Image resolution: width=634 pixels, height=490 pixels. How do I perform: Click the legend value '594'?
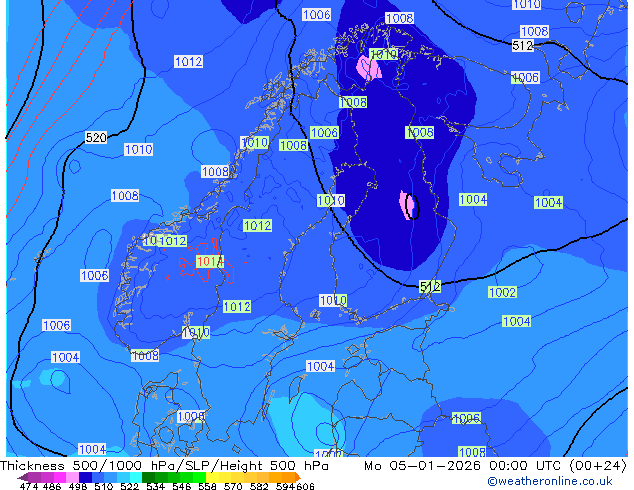[285, 486]
